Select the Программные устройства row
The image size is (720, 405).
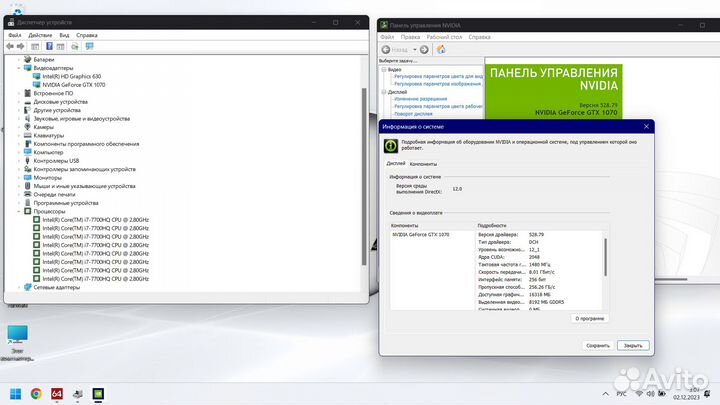click(x=66, y=203)
